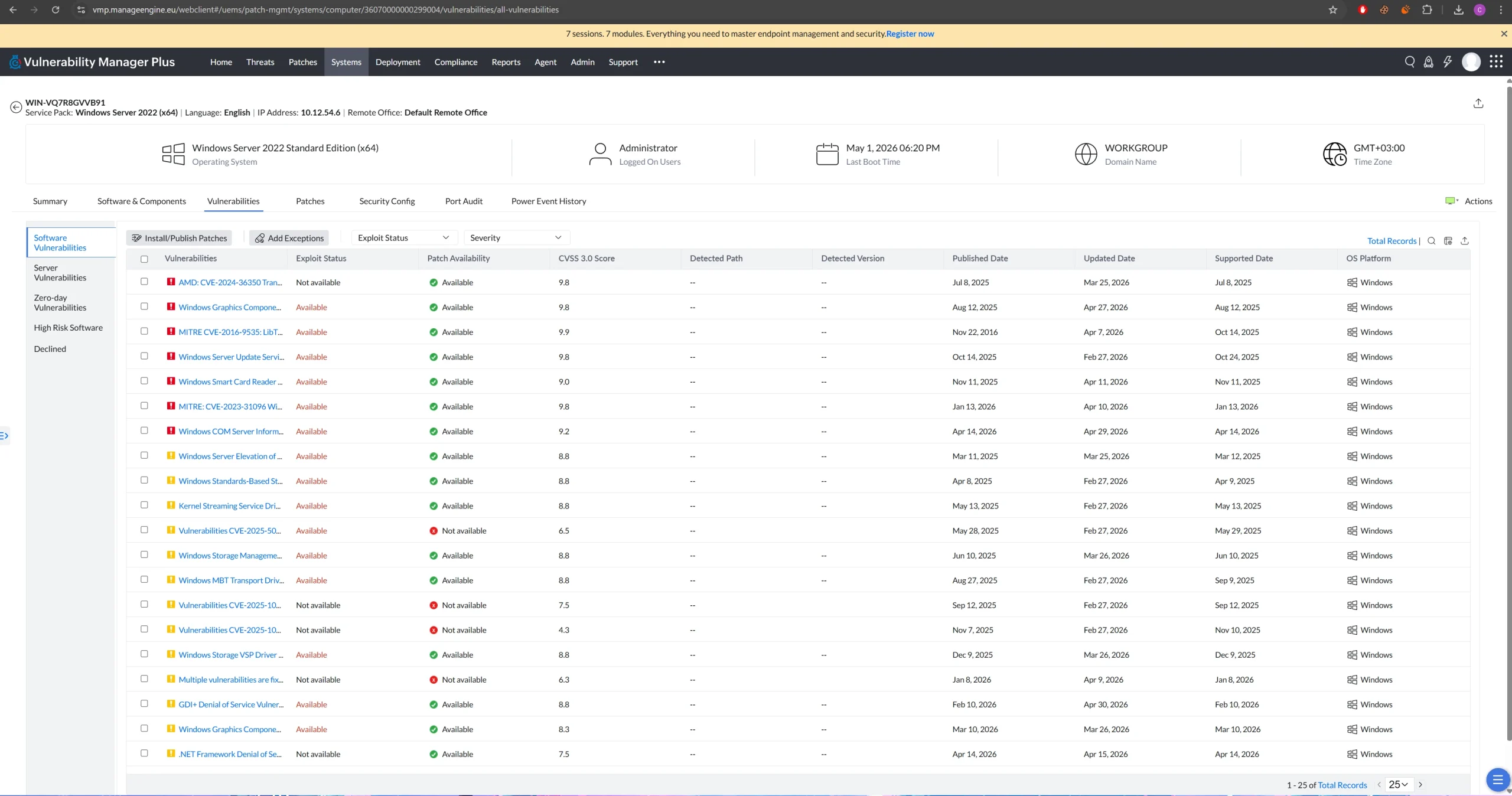1512x796 pixels.
Task: Click the previous page arrow in pagination
Action: tap(1379, 785)
